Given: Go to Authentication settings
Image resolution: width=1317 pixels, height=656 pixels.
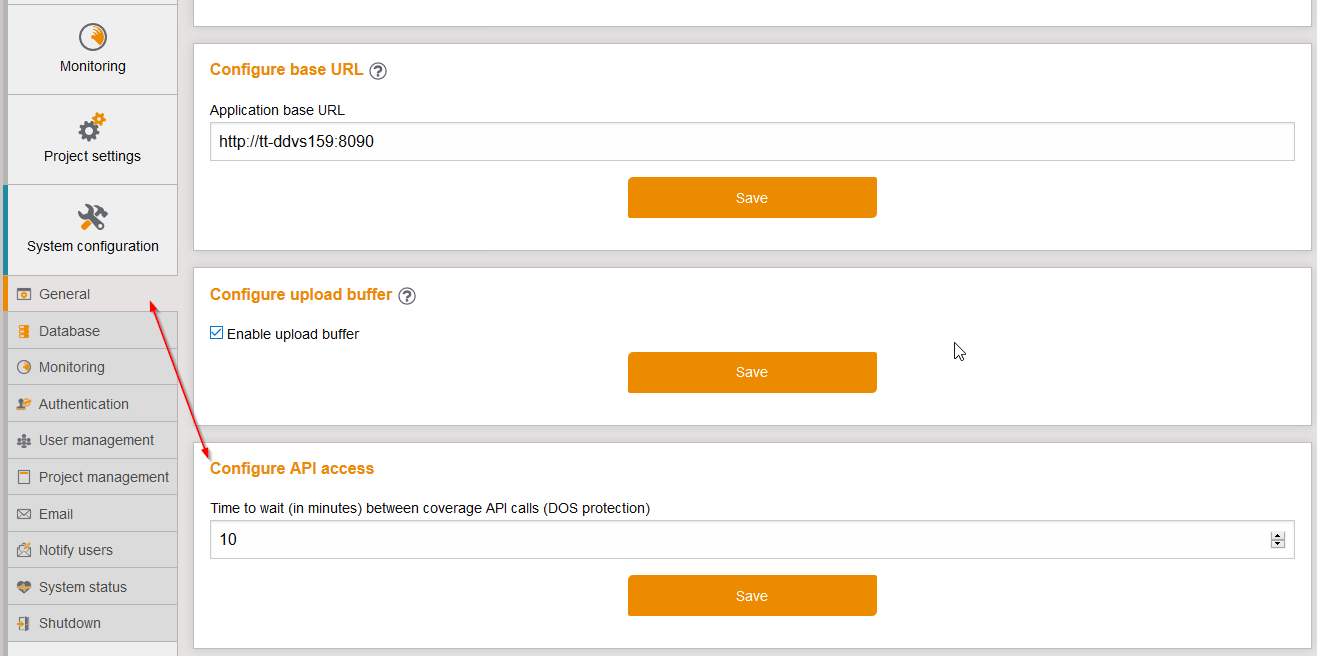Looking at the screenshot, I should (83, 404).
